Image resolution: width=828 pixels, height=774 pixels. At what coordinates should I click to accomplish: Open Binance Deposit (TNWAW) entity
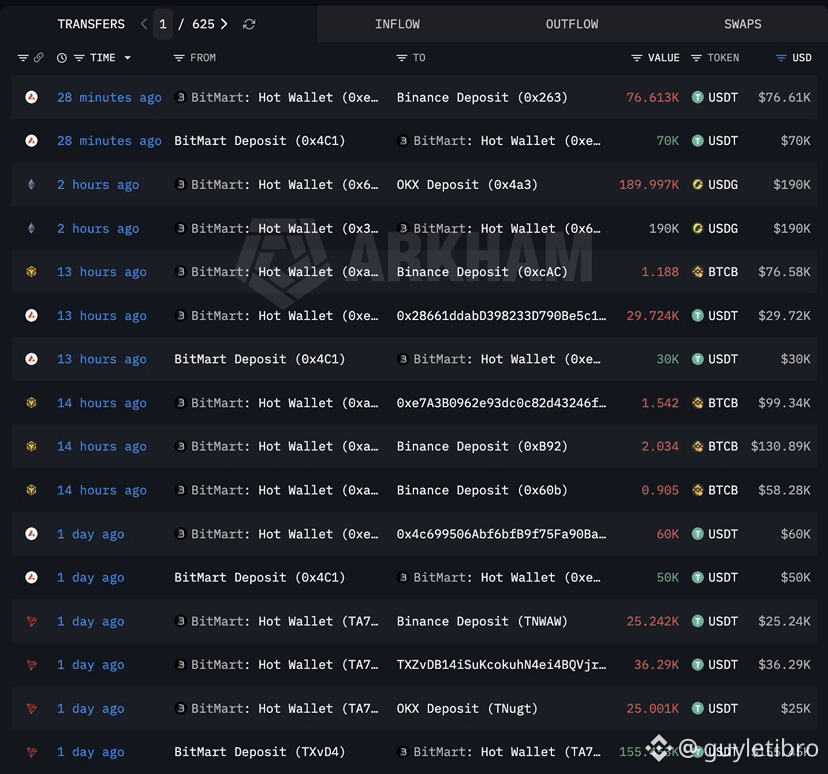coord(482,621)
